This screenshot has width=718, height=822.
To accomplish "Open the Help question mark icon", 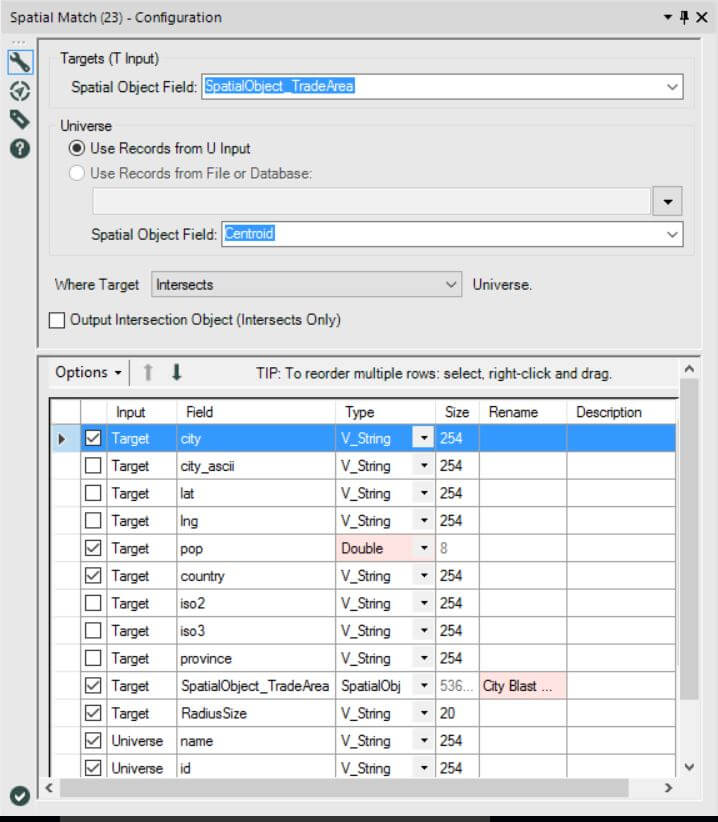I will (20, 149).
